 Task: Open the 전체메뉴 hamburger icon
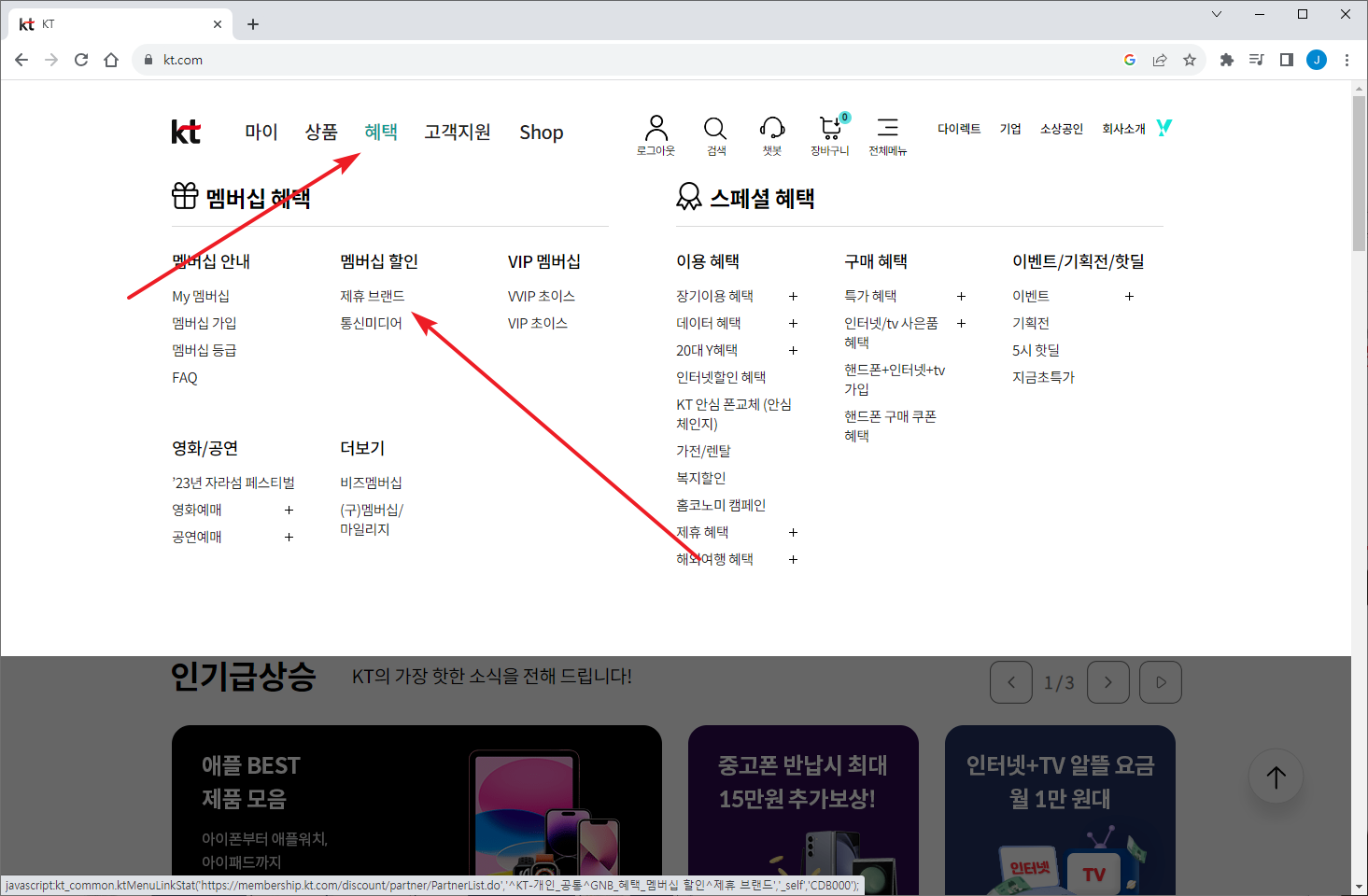pos(888,127)
